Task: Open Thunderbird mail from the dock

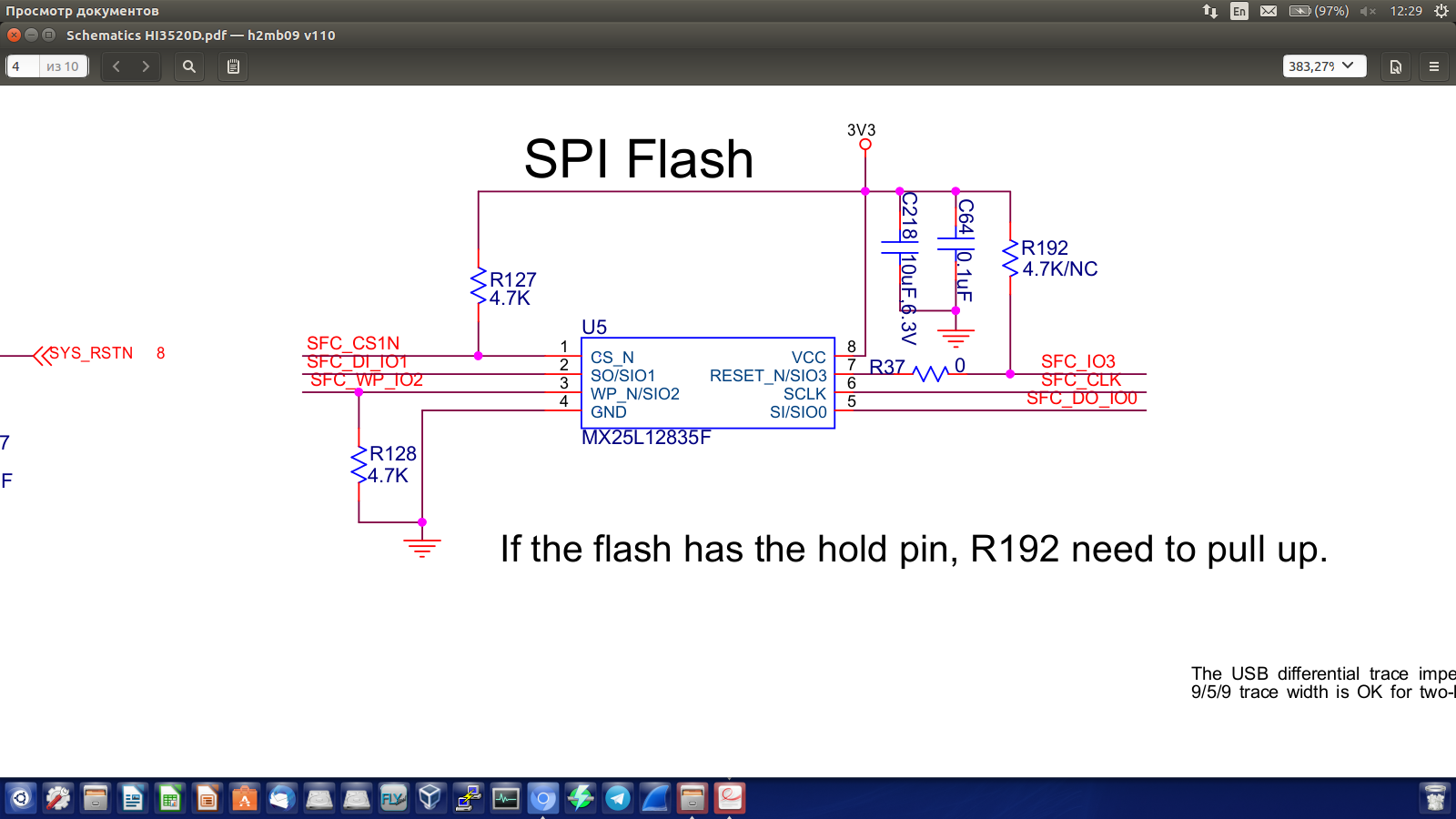Action: click(x=281, y=799)
